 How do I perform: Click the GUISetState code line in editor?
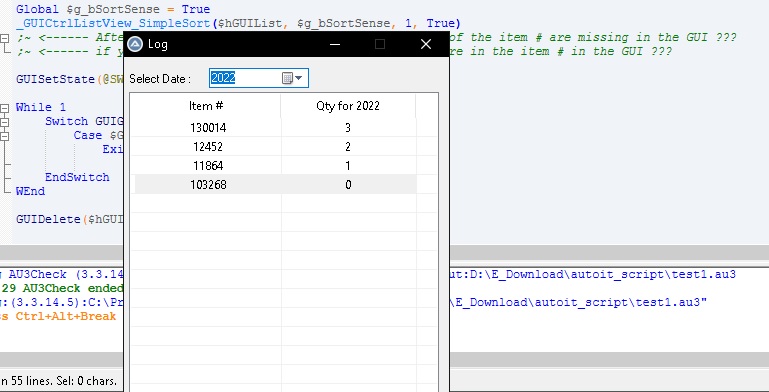tap(69, 79)
